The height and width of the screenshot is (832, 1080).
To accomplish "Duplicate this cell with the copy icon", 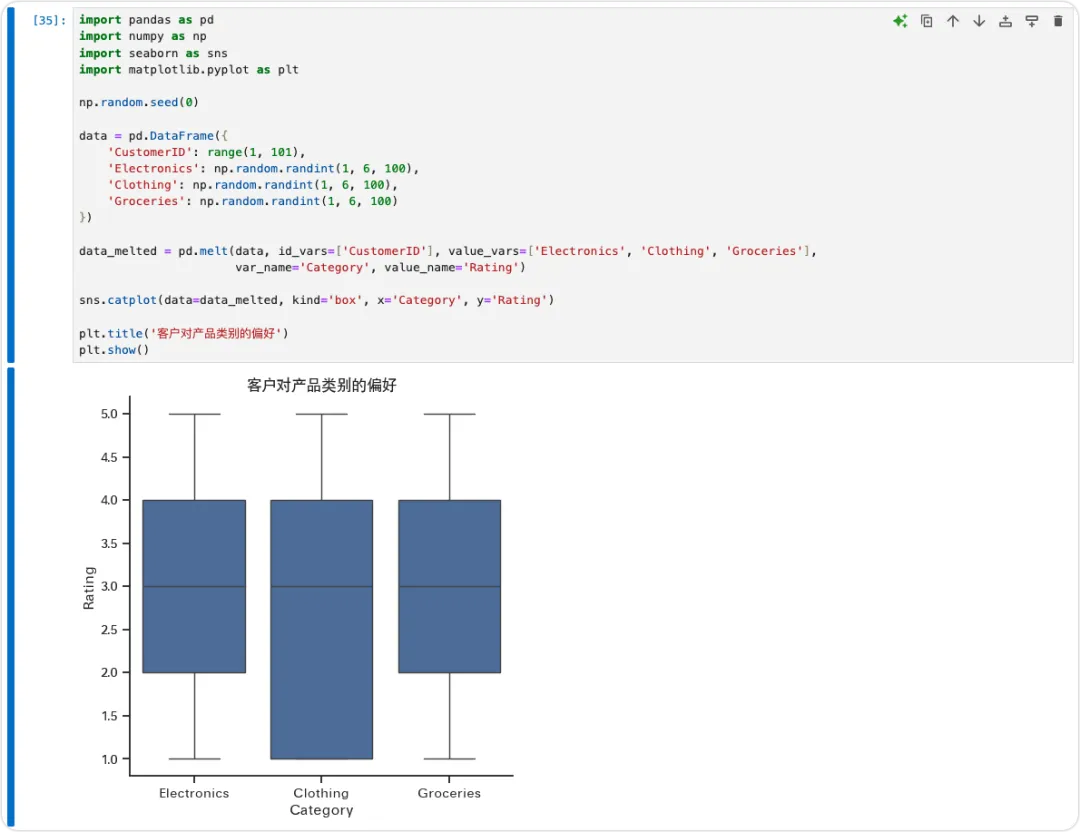I will point(926,21).
